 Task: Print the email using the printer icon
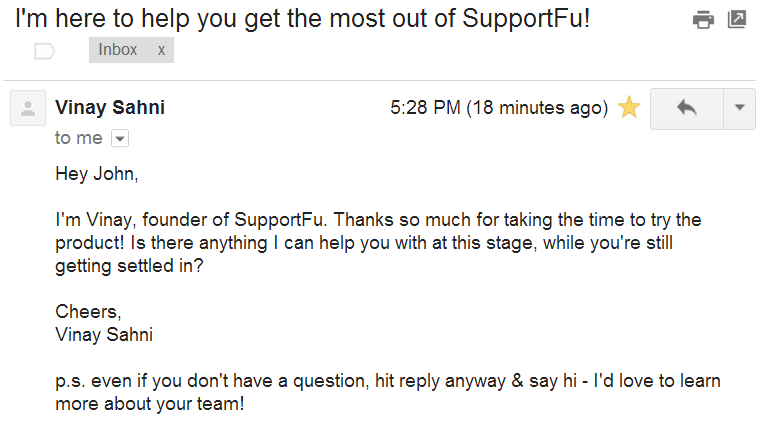[704, 19]
